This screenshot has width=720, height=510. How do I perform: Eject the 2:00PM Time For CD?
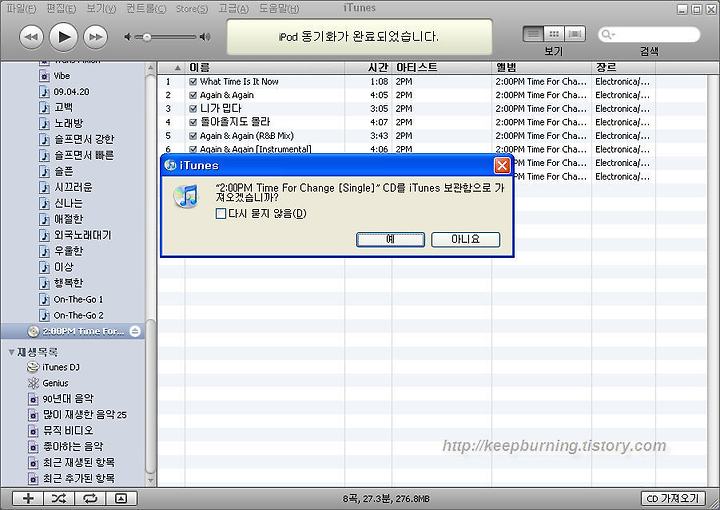(x=135, y=331)
